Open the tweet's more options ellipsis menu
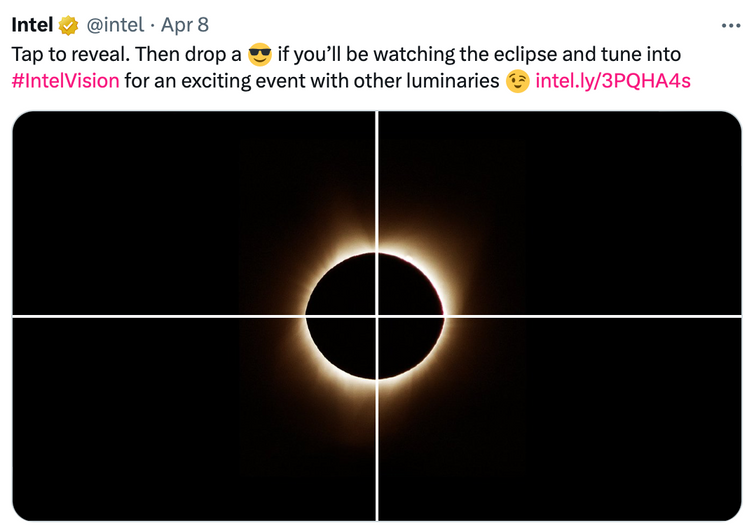Image resolution: width=754 pixels, height=532 pixels. point(730,25)
